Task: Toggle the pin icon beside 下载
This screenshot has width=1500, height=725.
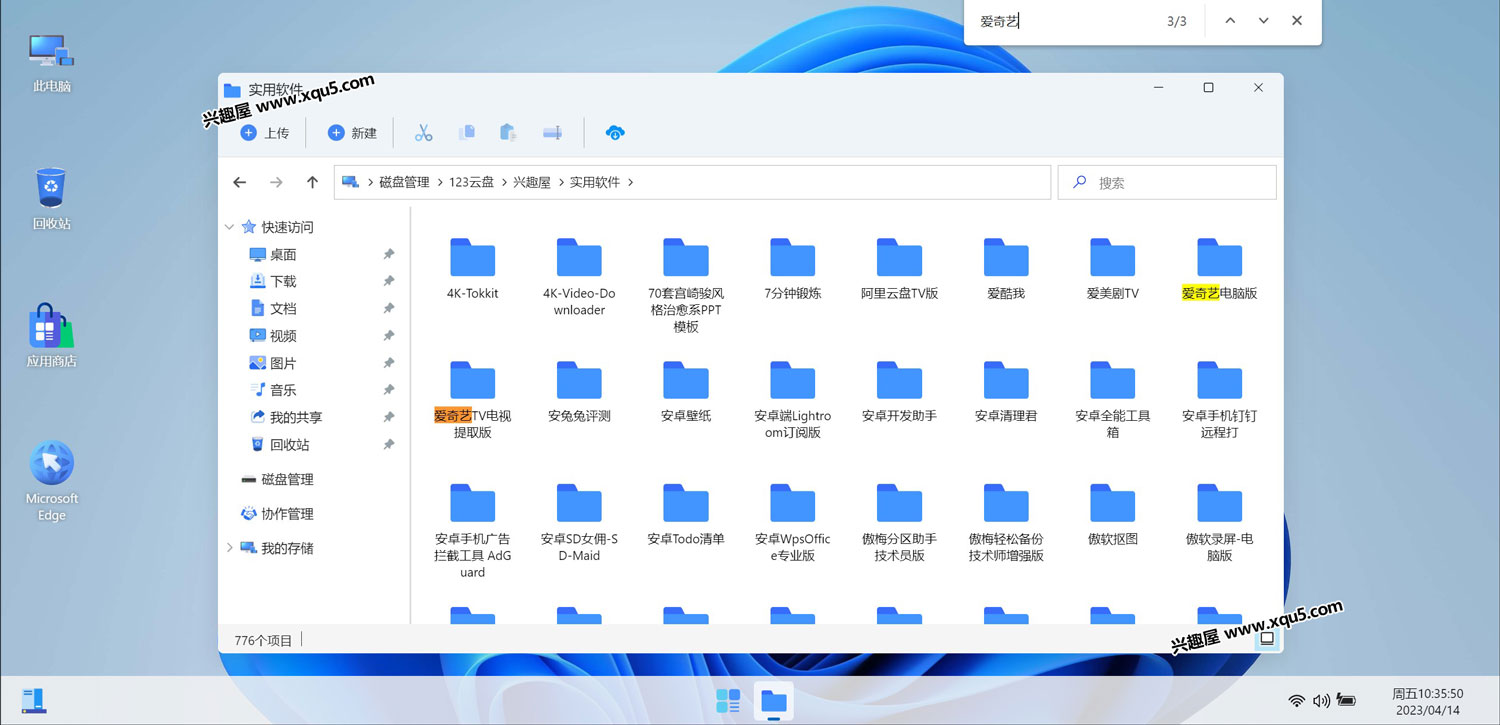Action: click(389, 282)
